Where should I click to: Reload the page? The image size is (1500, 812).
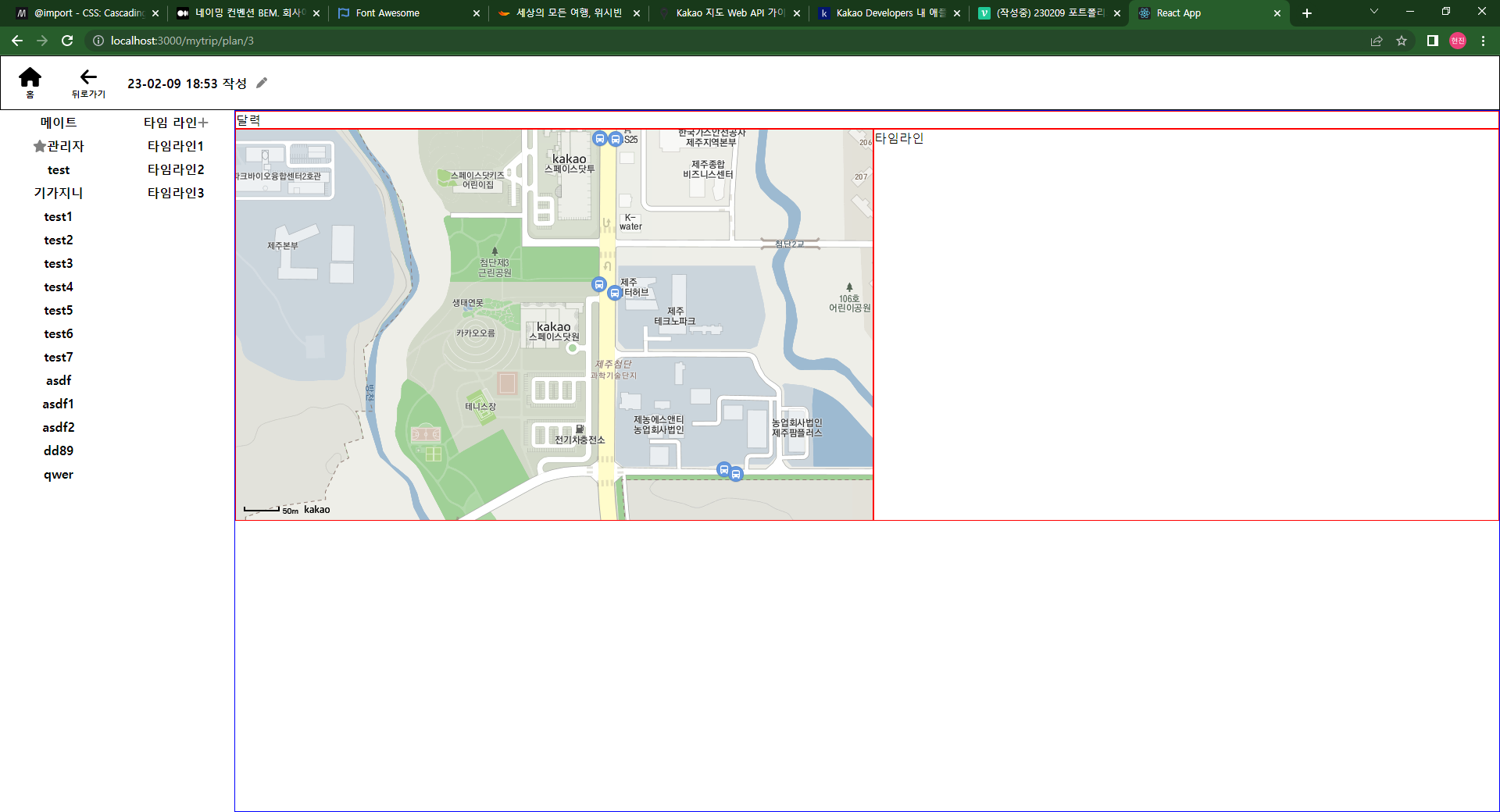tap(67, 41)
